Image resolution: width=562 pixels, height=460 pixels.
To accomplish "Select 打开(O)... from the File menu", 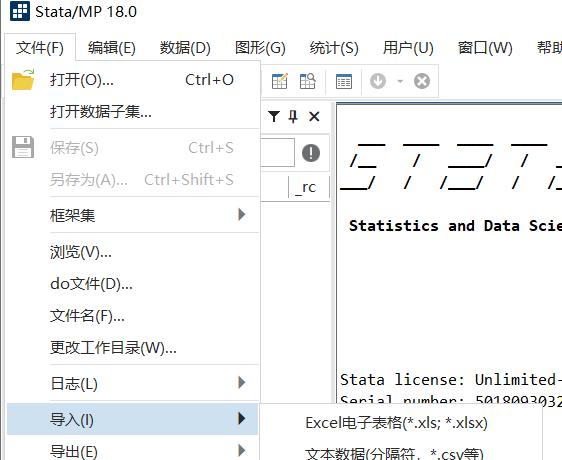I will click(x=133, y=80).
